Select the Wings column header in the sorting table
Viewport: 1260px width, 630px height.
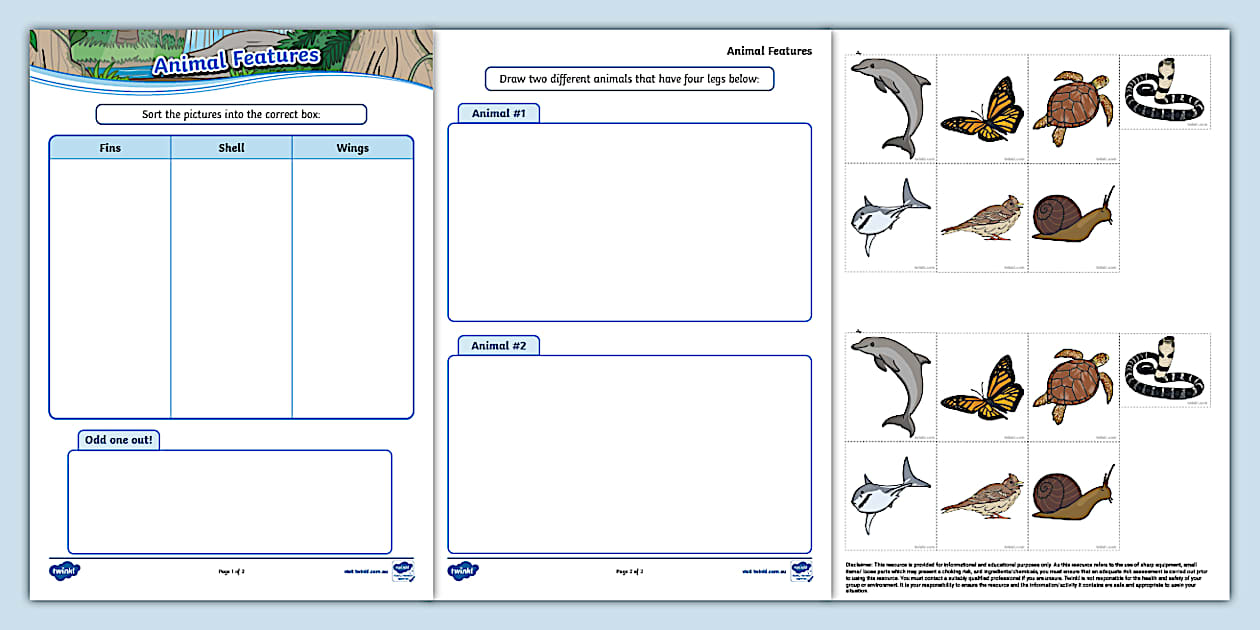coord(352,147)
